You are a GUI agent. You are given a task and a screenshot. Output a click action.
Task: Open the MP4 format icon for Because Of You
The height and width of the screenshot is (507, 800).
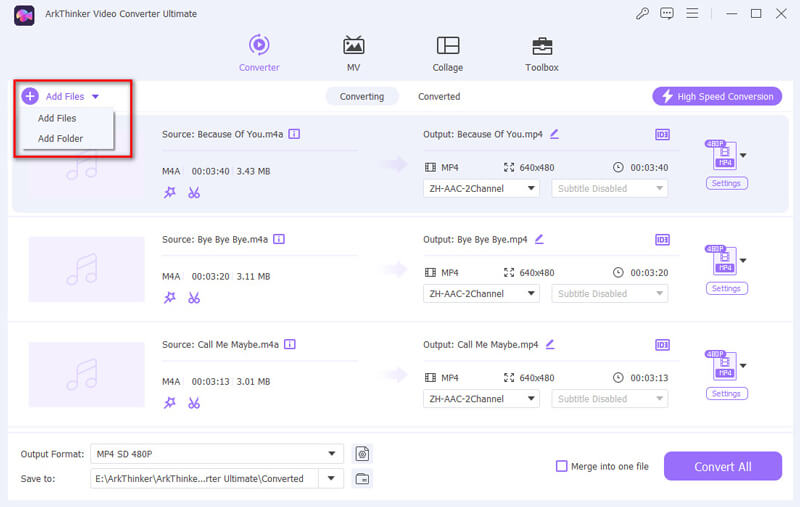[721, 155]
